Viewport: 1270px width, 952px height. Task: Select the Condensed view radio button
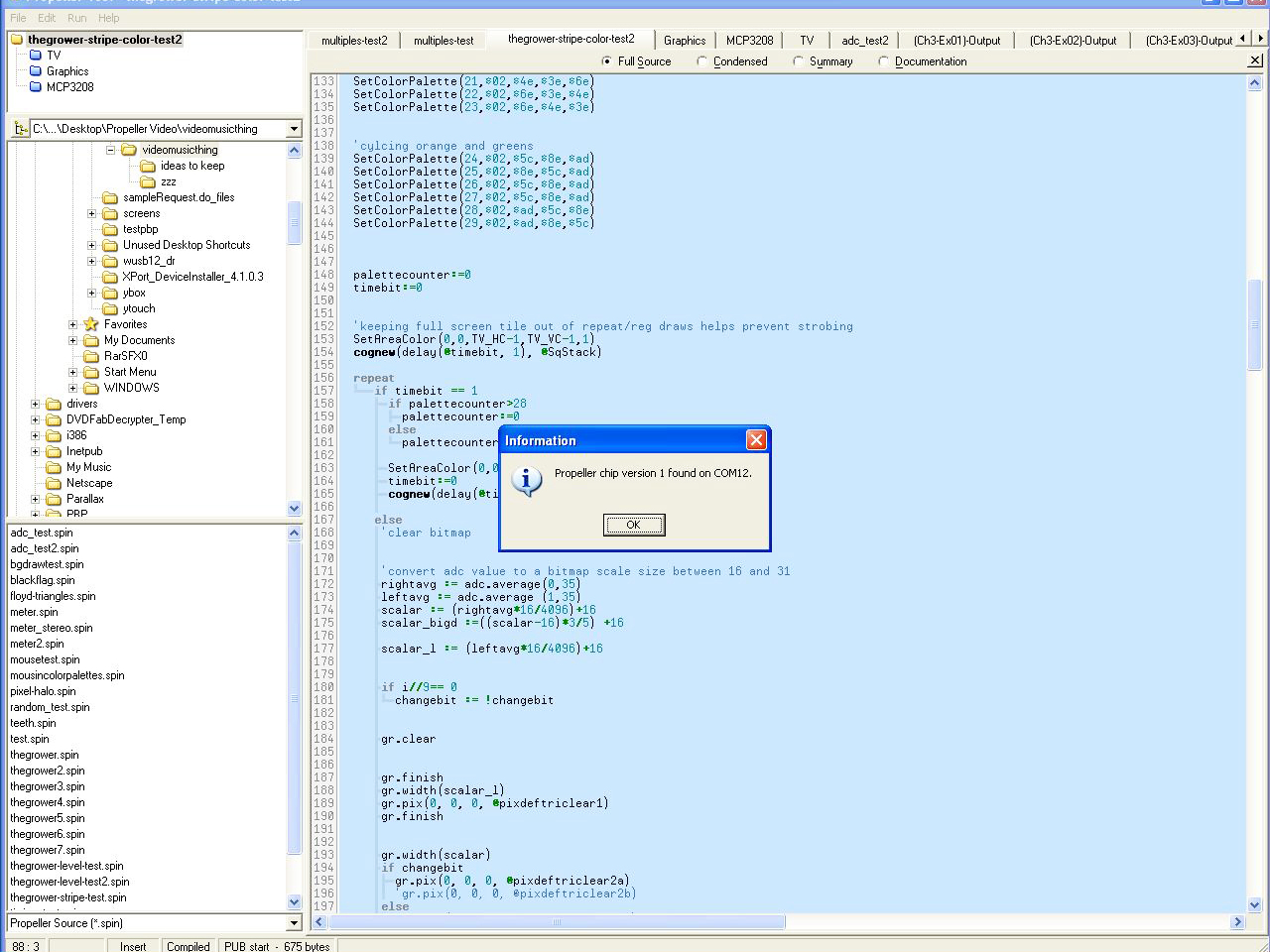702,61
